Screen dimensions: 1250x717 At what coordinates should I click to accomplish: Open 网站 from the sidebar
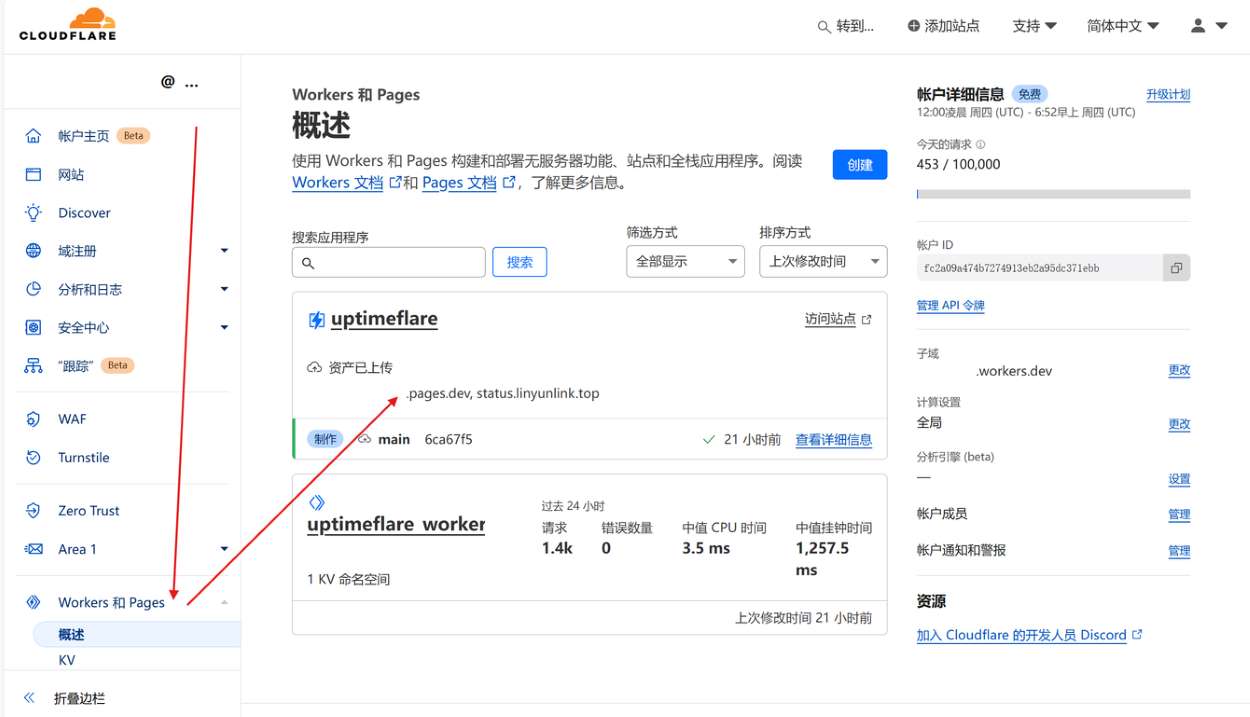click(x=71, y=175)
